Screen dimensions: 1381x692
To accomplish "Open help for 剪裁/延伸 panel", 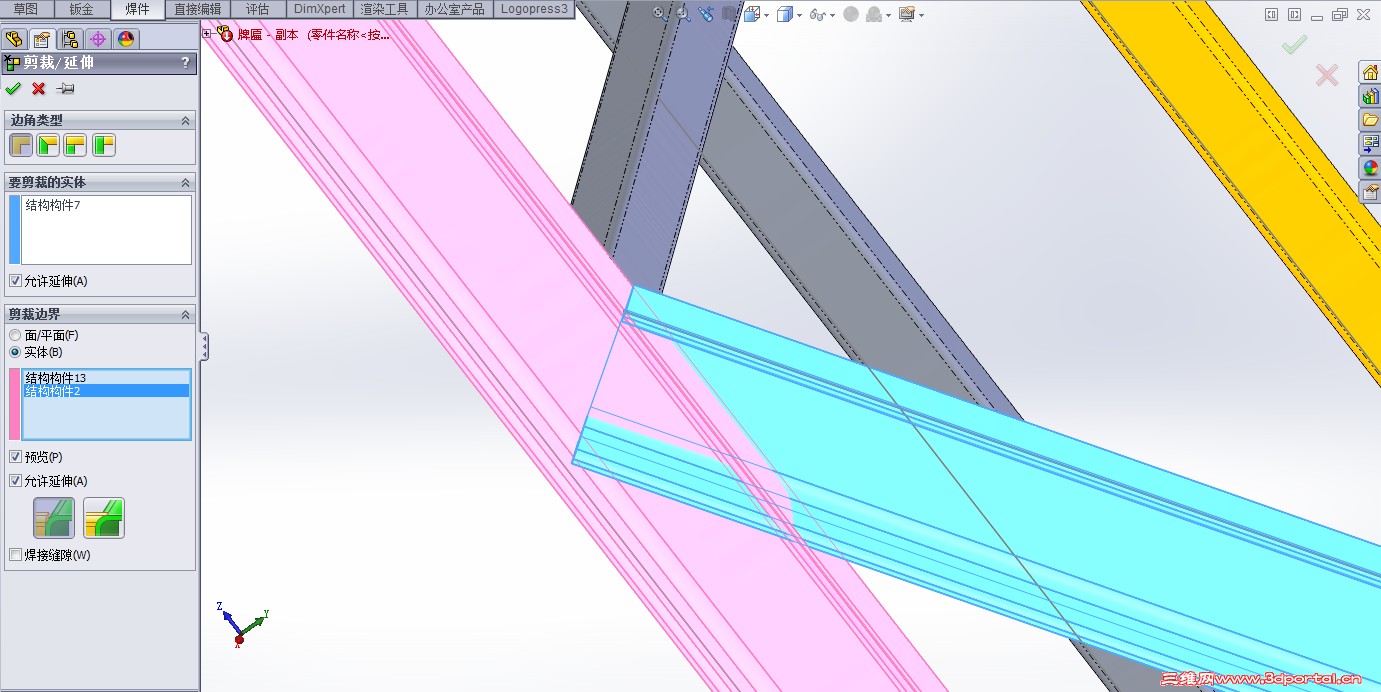I will pyautogui.click(x=185, y=63).
